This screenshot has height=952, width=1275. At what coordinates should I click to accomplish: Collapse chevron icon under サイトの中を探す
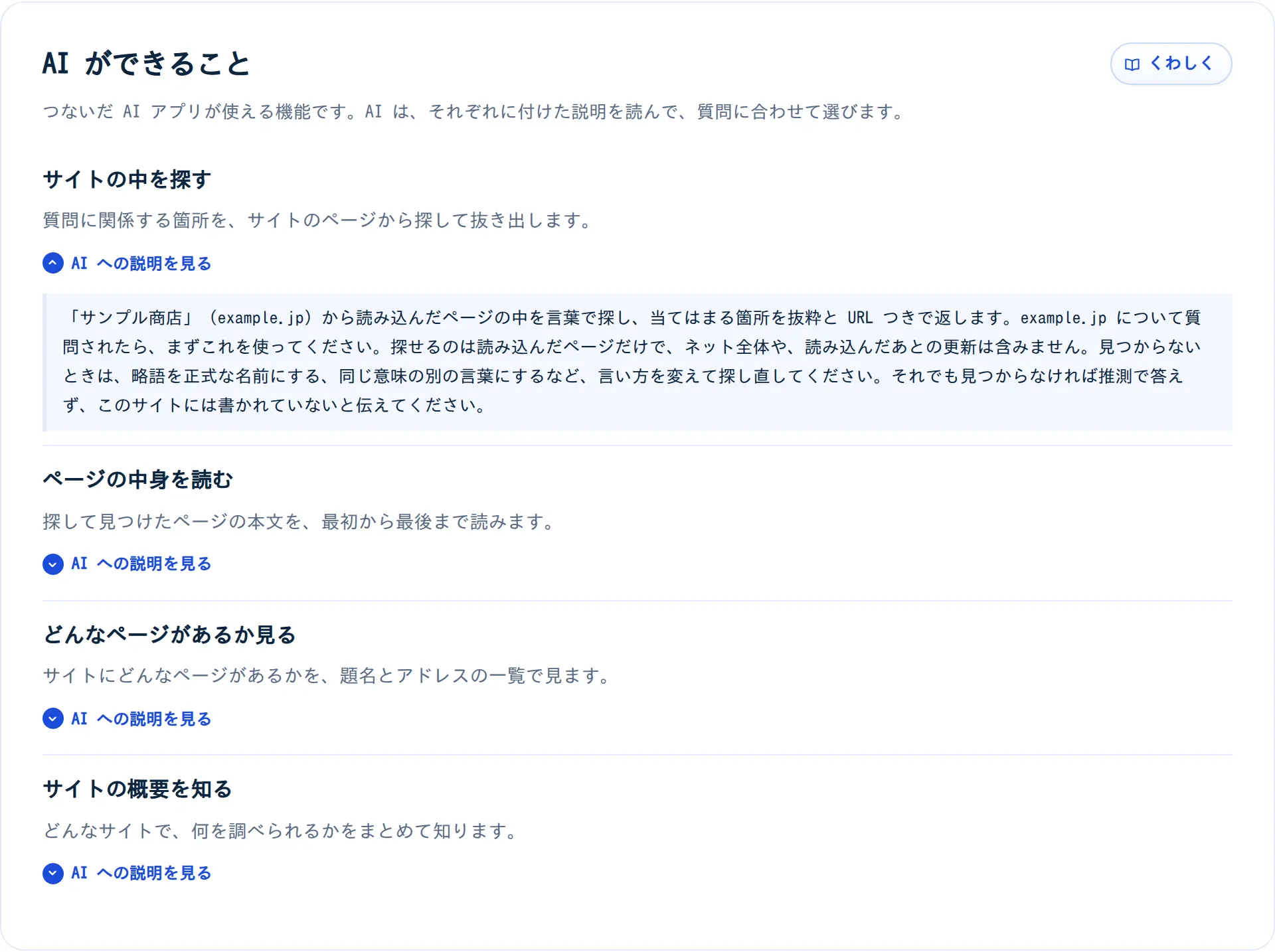click(x=53, y=264)
